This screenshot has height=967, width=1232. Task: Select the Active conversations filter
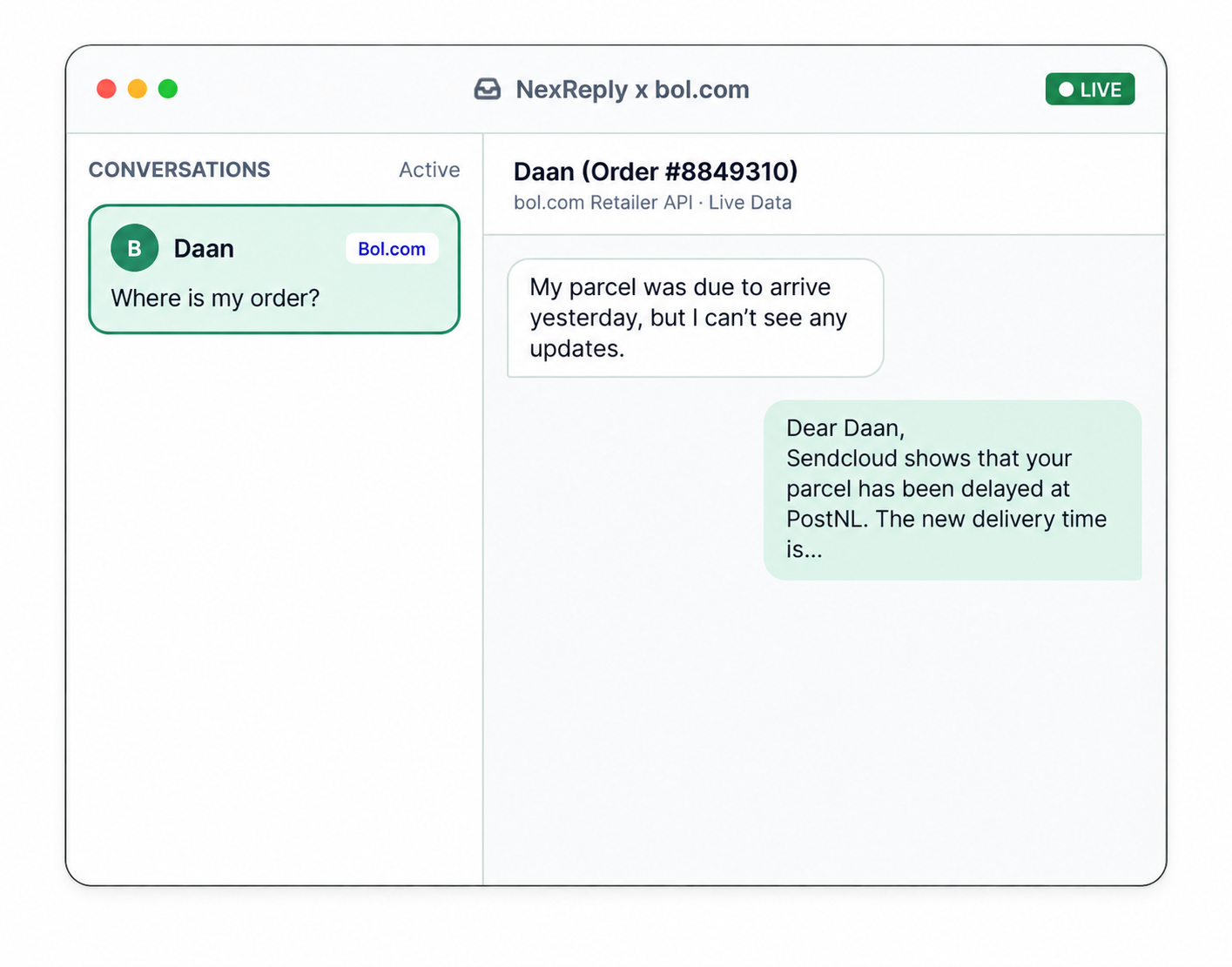coord(429,170)
